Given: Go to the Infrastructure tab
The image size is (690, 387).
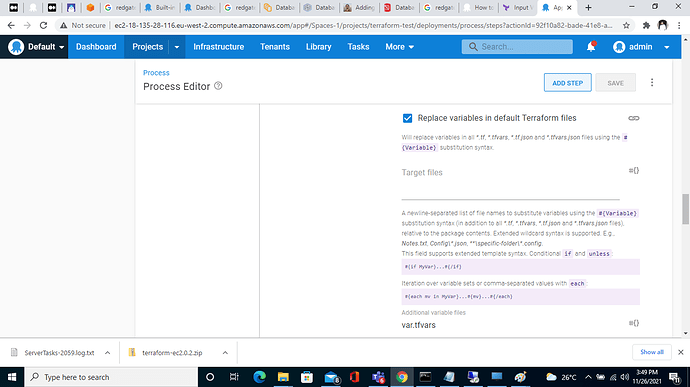Looking at the screenshot, I should coord(218,47).
